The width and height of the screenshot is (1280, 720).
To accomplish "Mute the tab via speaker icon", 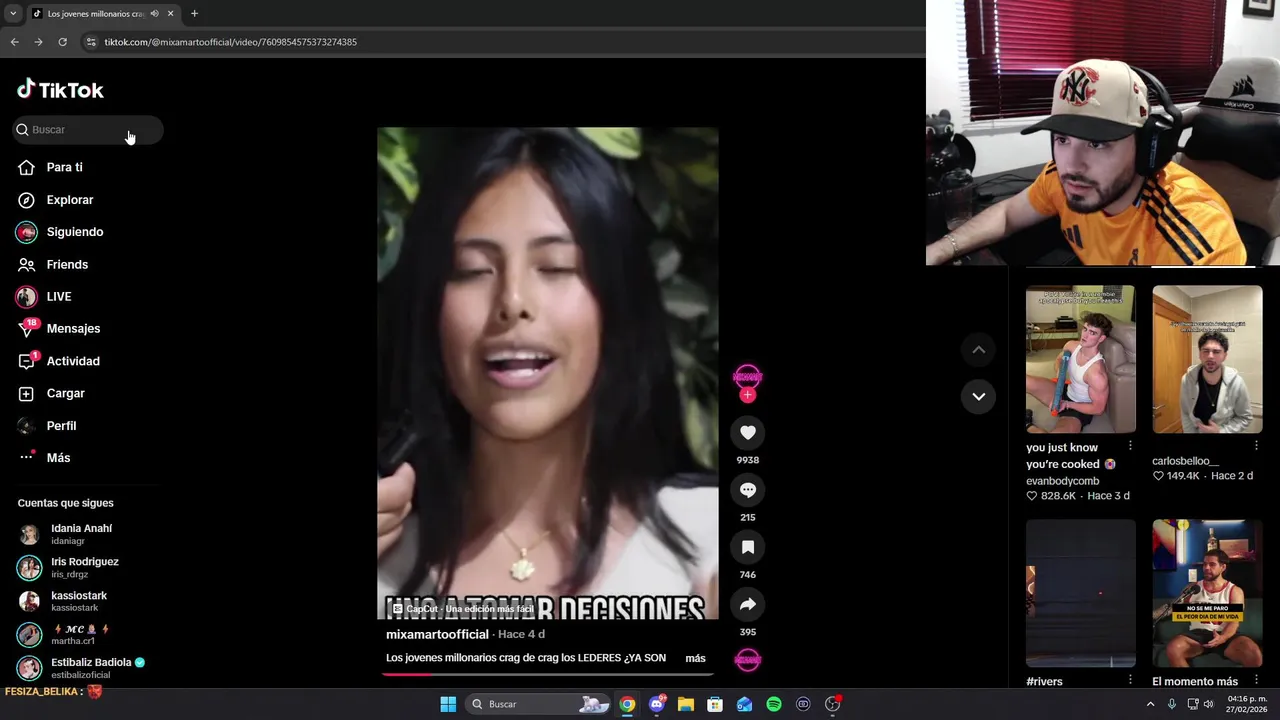I will (154, 14).
